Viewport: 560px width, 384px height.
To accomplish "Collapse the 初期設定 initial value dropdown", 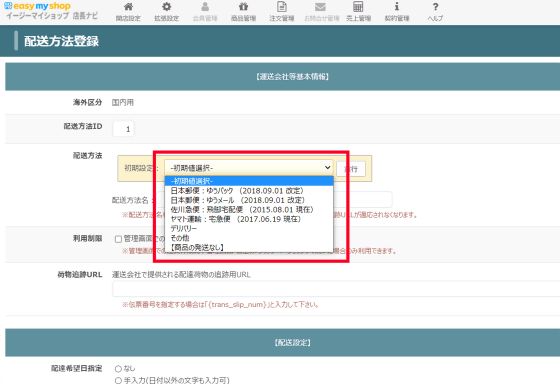I will pyautogui.click(x=249, y=168).
